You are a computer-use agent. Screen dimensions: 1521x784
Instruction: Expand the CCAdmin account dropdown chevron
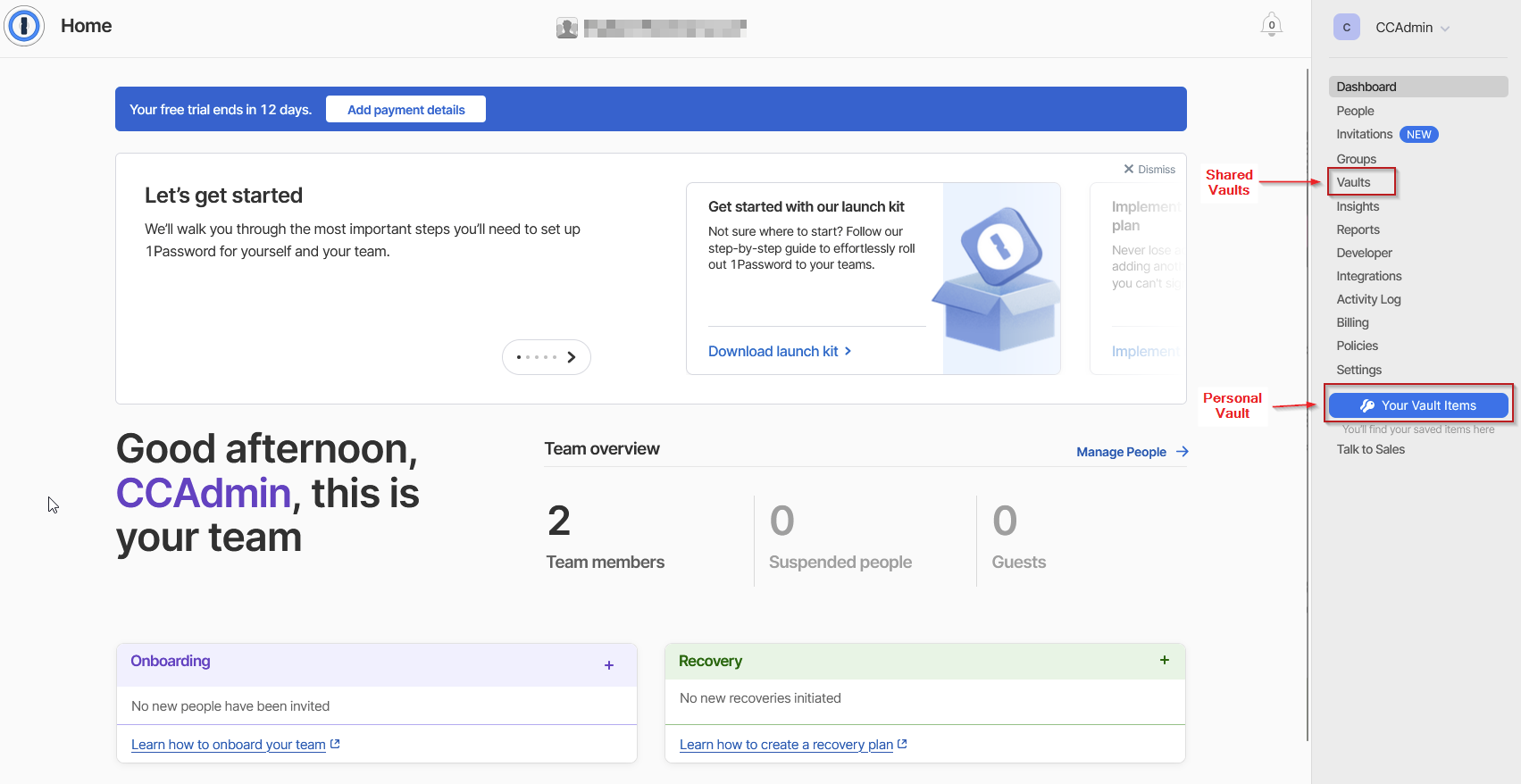point(1444,29)
